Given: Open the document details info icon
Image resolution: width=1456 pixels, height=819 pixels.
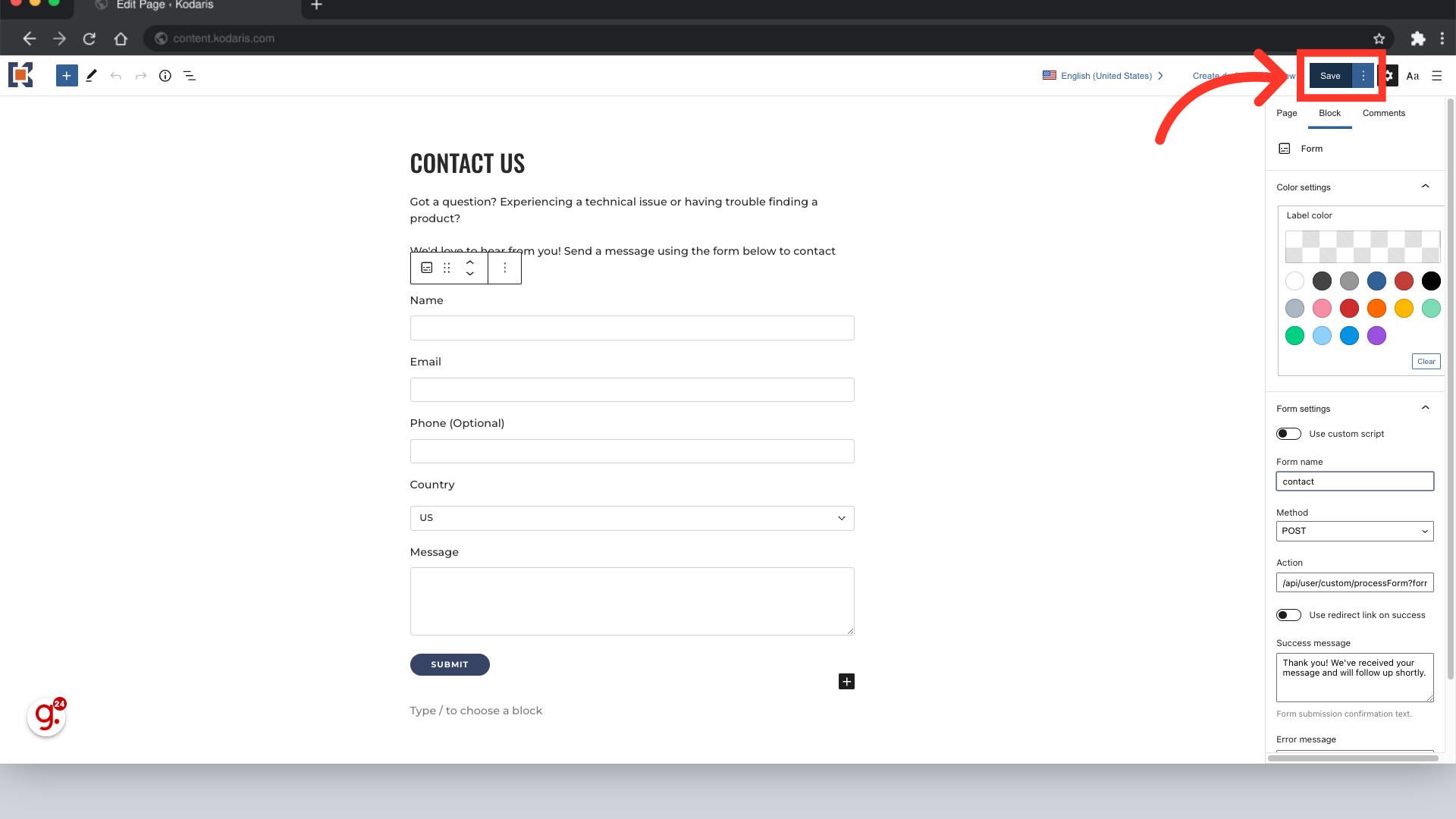Looking at the screenshot, I should [x=165, y=76].
